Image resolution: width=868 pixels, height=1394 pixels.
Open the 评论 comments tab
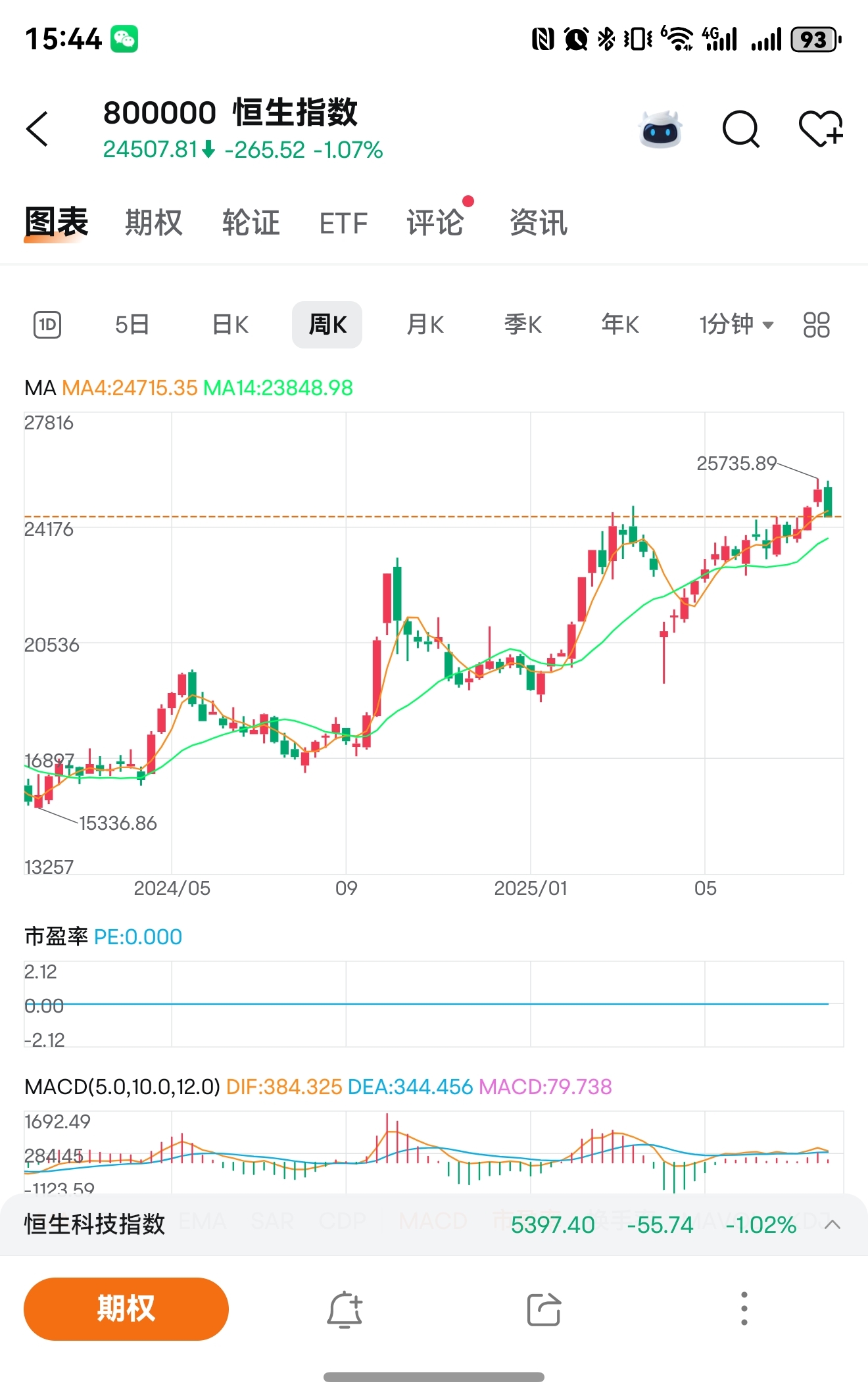[435, 222]
